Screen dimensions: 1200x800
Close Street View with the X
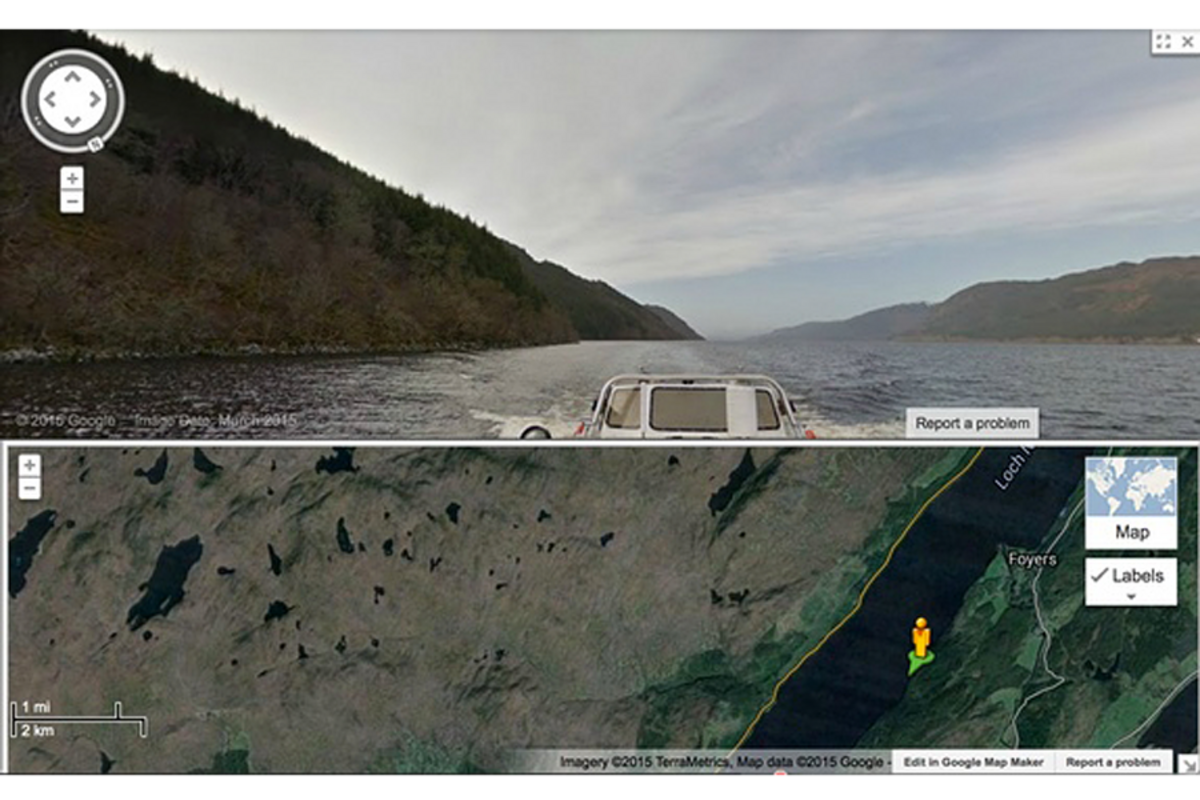tap(1187, 41)
